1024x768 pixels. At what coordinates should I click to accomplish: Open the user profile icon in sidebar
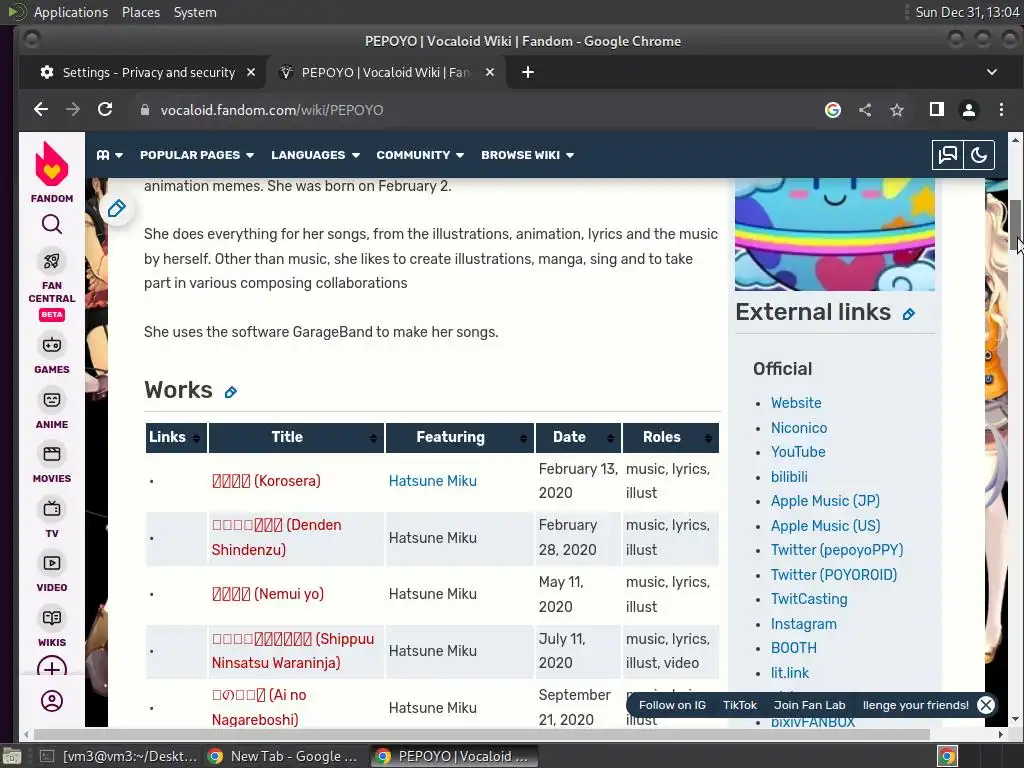pos(52,701)
